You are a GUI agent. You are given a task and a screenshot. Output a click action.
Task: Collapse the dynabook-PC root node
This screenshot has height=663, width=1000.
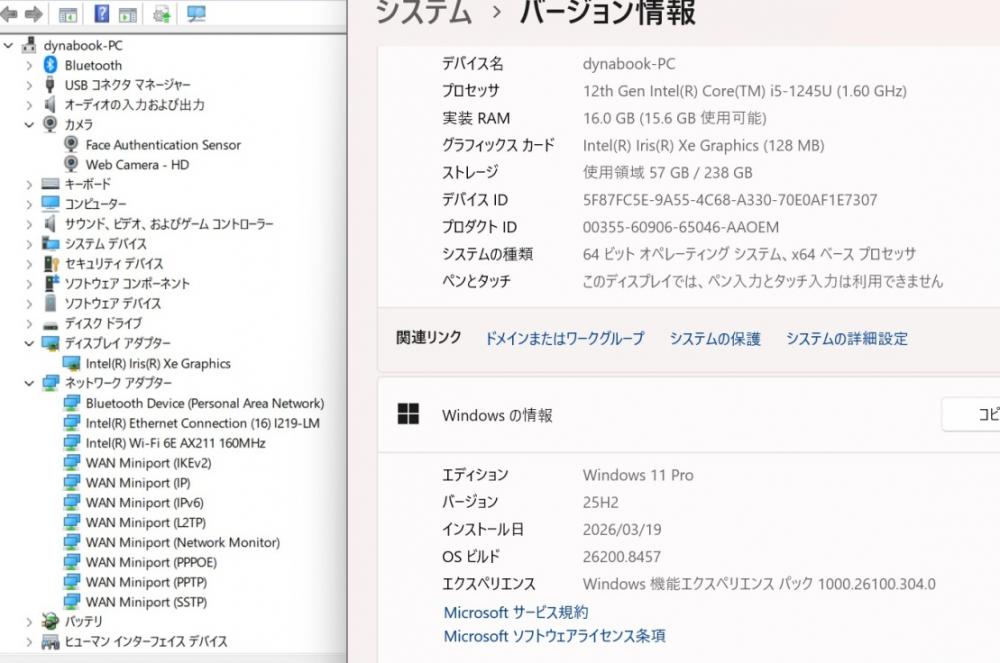tap(8, 45)
